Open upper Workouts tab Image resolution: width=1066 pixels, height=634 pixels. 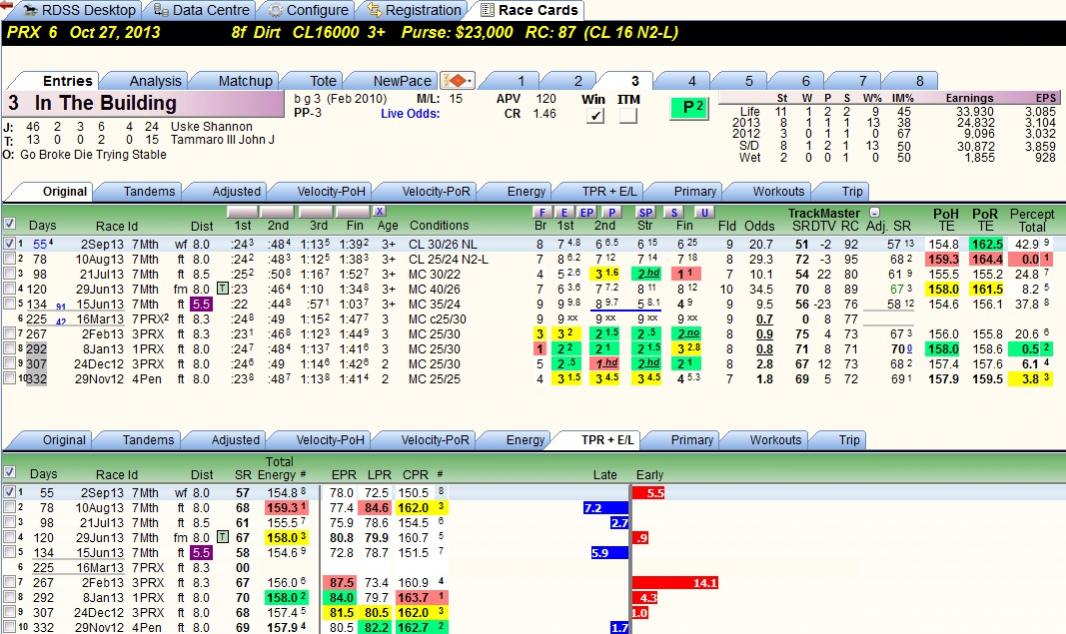point(778,192)
